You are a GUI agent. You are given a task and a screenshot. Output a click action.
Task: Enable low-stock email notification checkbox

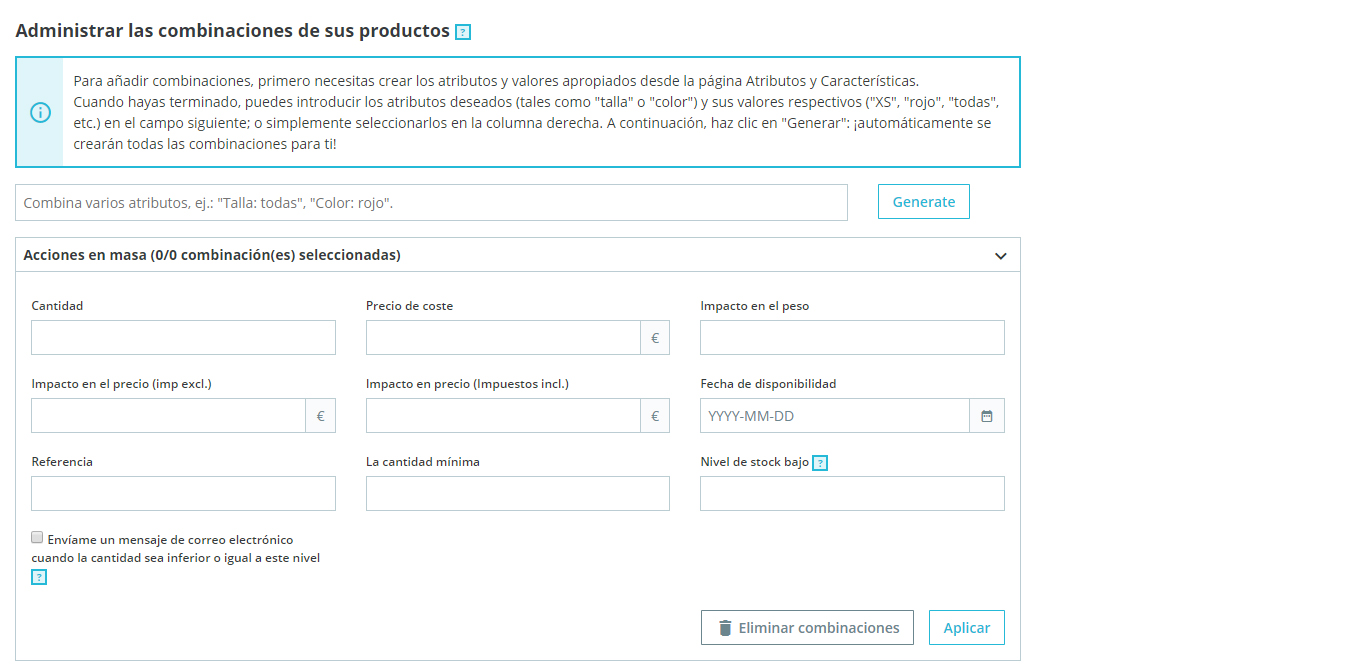[x=38, y=538]
